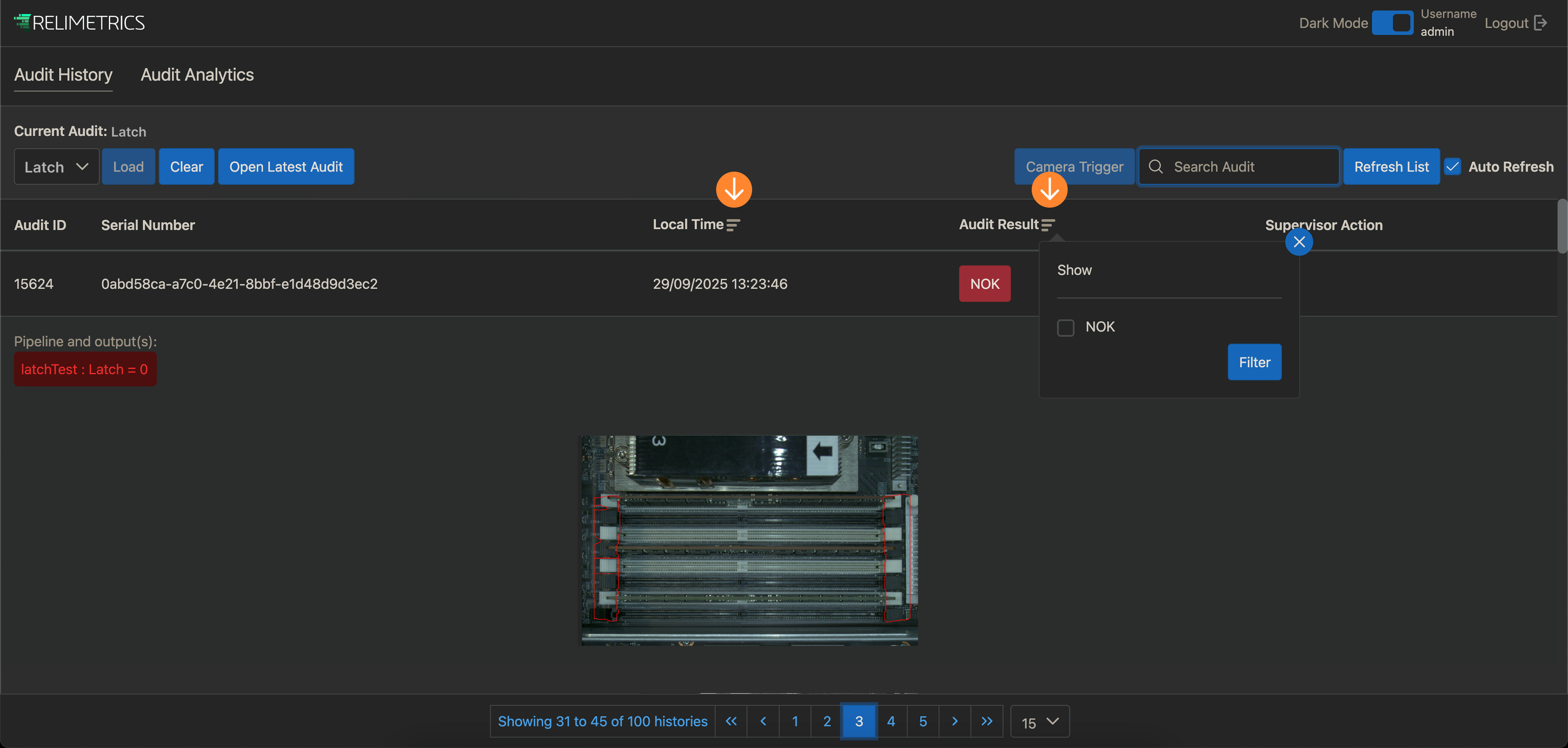The height and width of the screenshot is (748, 1568).
Task: Check the NOK filter checkbox
Action: (1065, 327)
